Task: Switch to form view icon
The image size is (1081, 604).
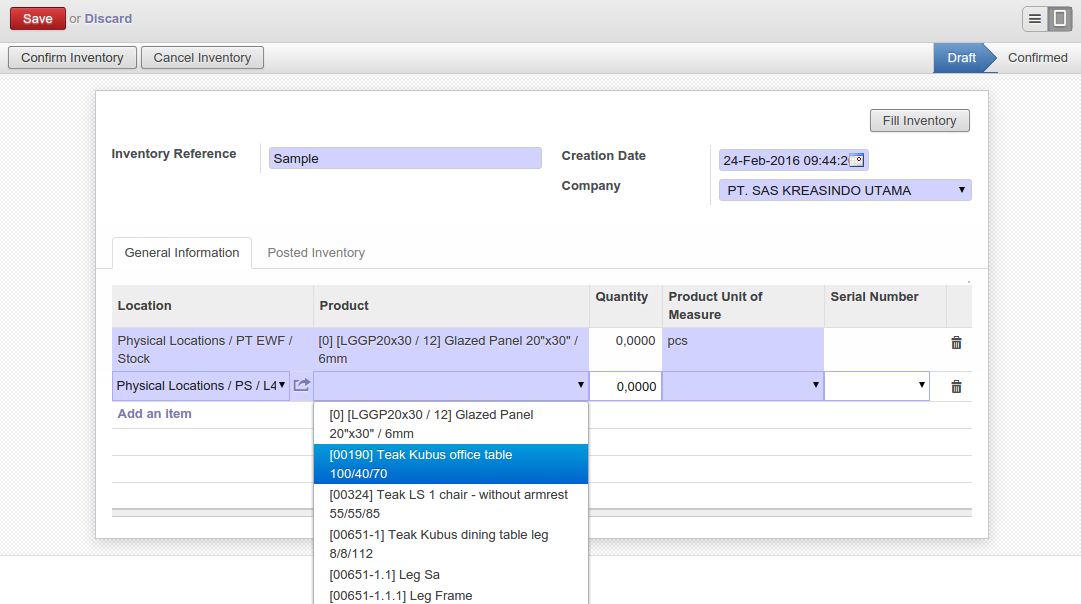Action: 1060,19
